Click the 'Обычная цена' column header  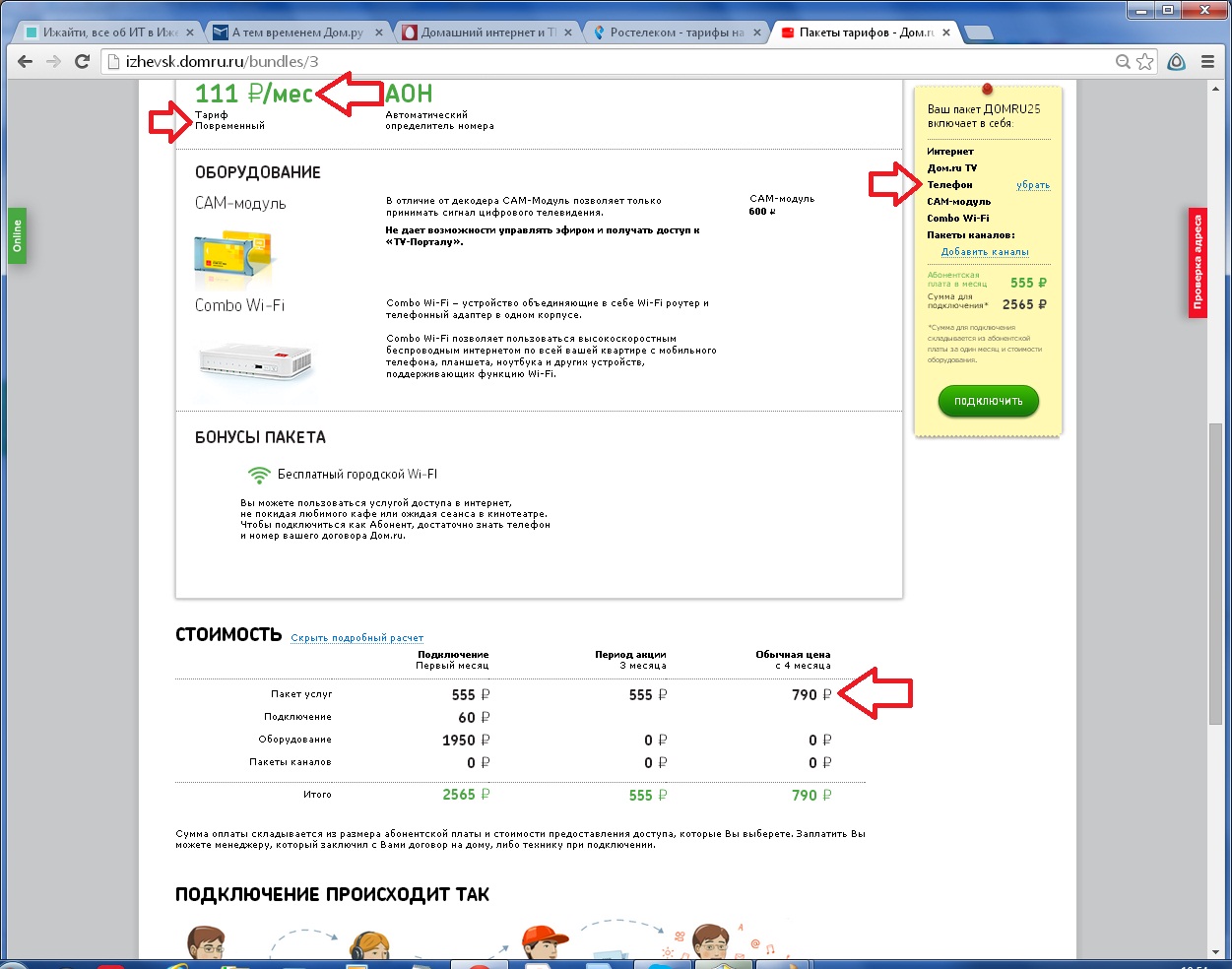pyautogui.click(x=793, y=655)
